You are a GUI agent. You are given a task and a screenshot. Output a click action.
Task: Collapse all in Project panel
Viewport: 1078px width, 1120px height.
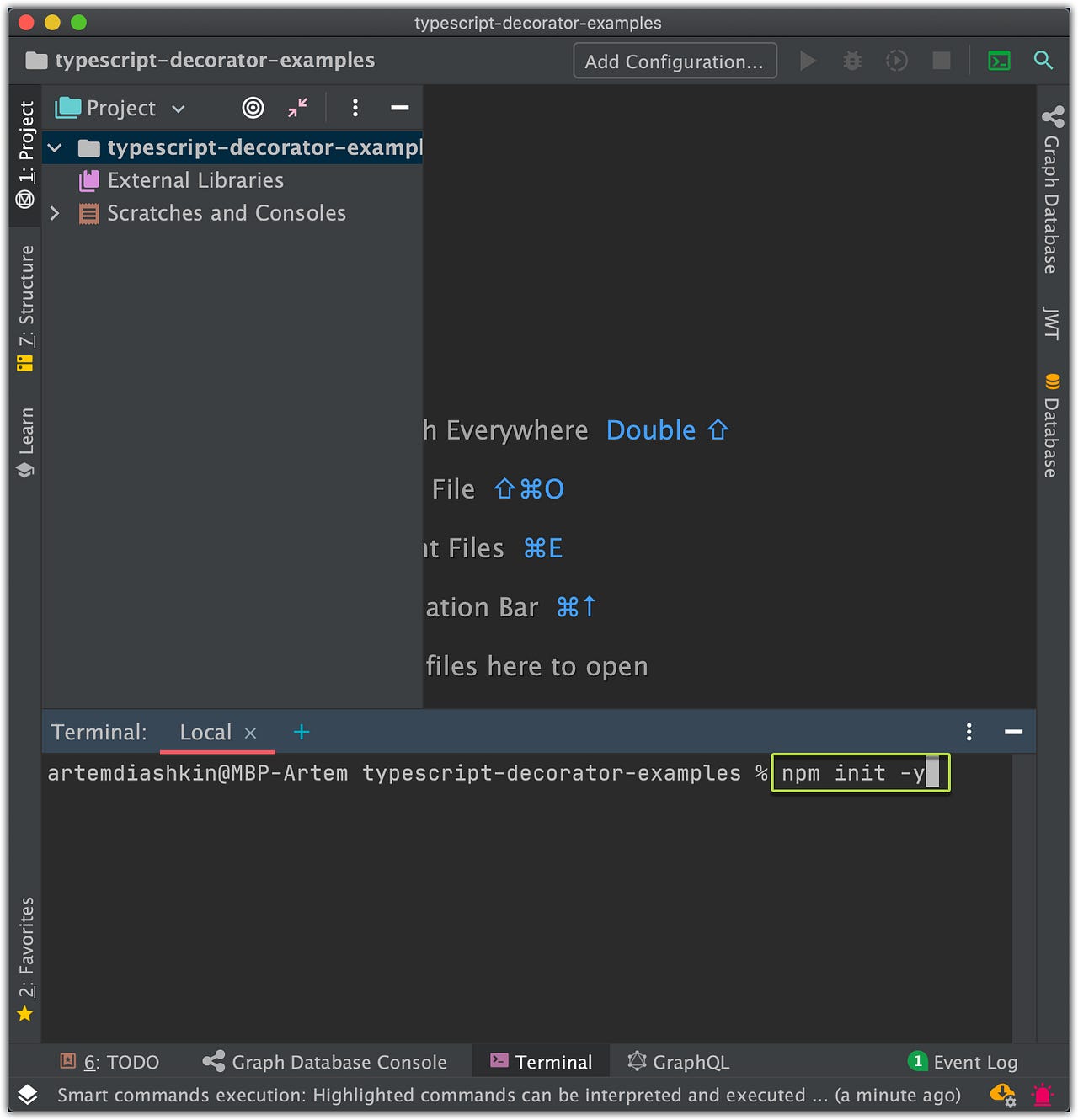[297, 108]
